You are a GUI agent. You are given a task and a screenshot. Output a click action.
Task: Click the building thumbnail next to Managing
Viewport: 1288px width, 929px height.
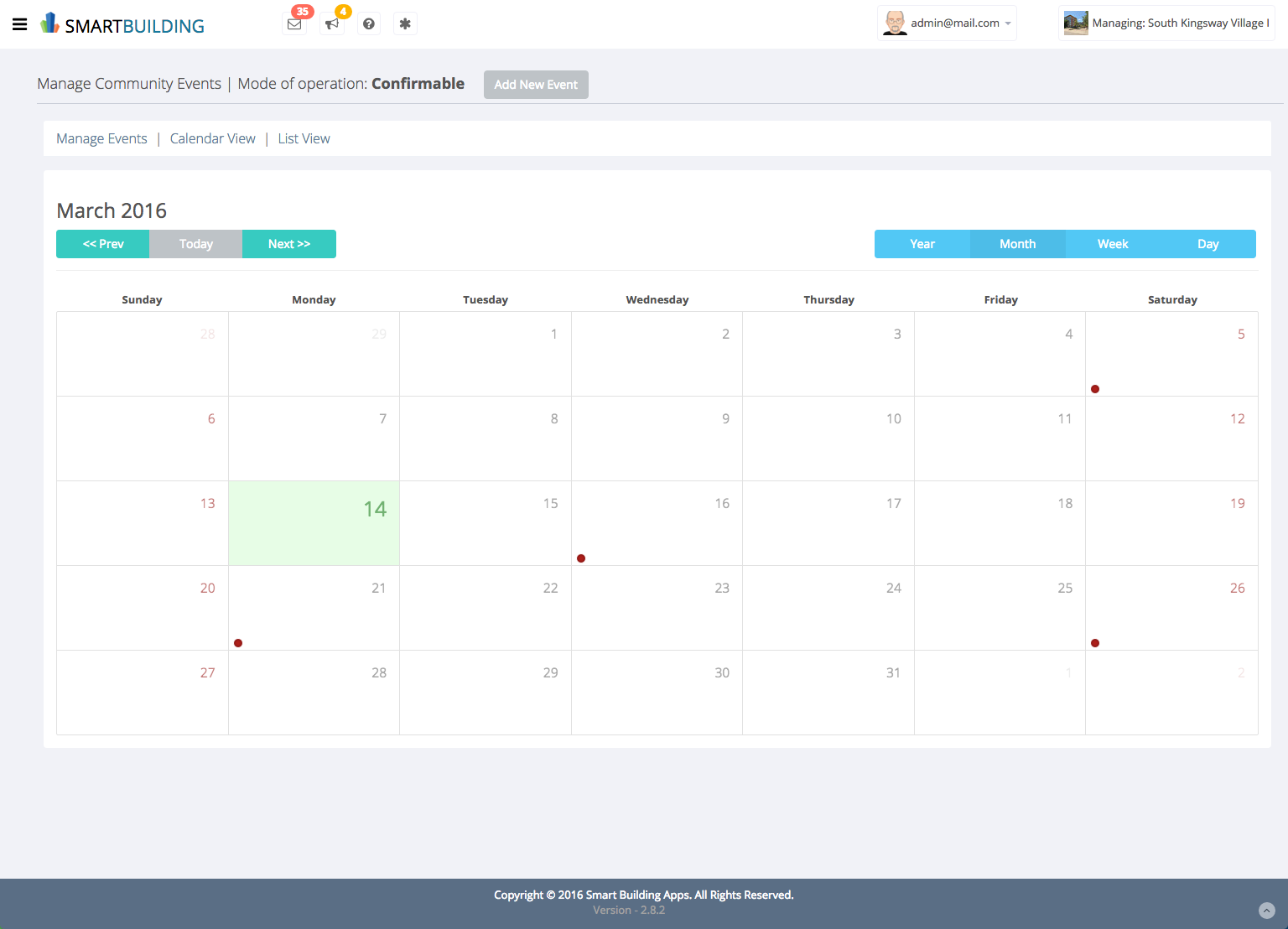tap(1075, 23)
